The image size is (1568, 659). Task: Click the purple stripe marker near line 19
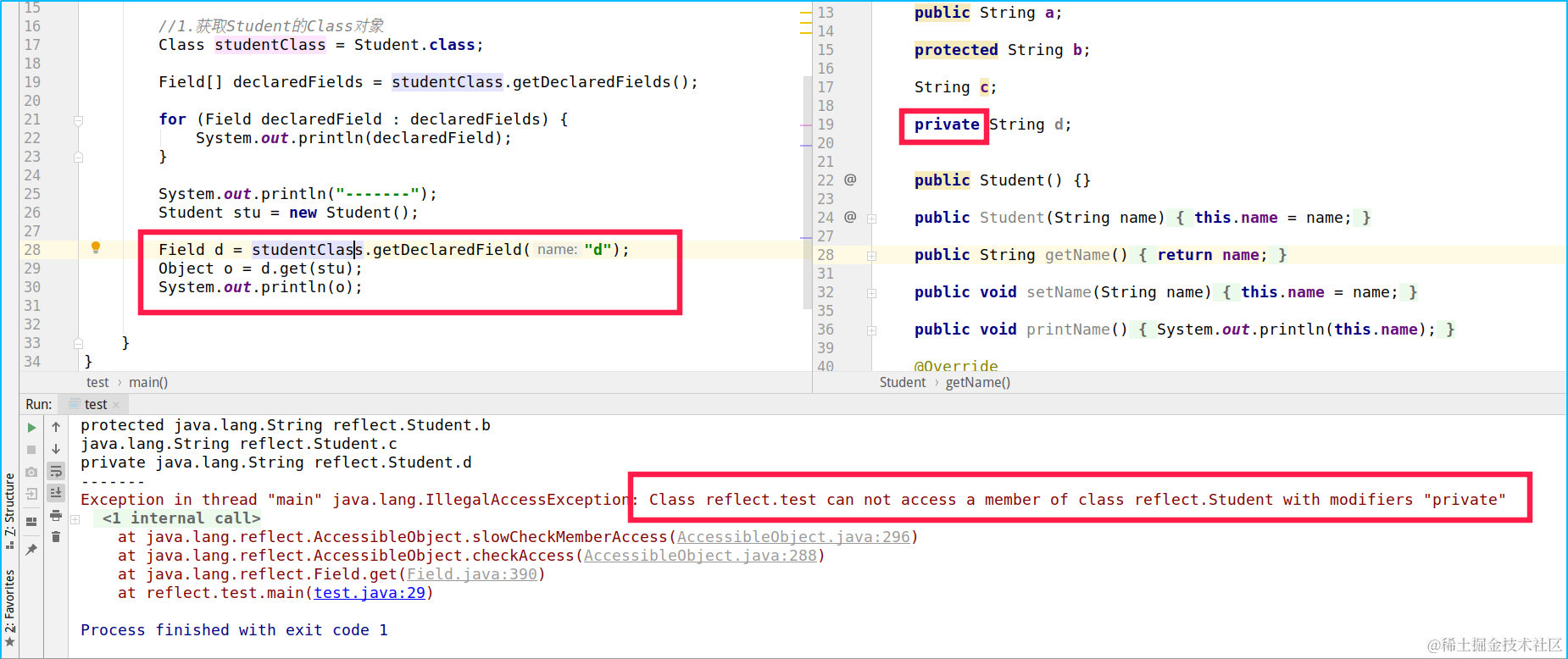coord(806,125)
